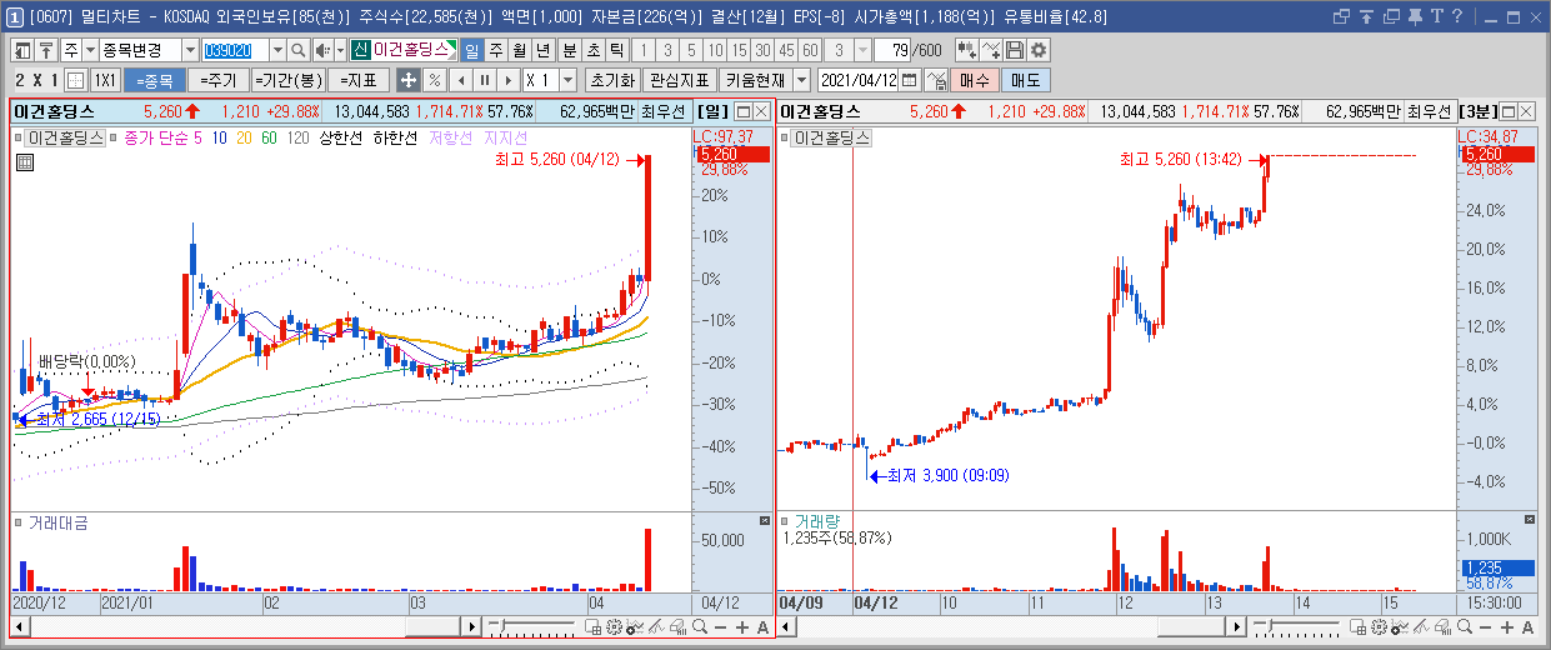Adjust the 3-minute chart zoom slider

point(1297,627)
